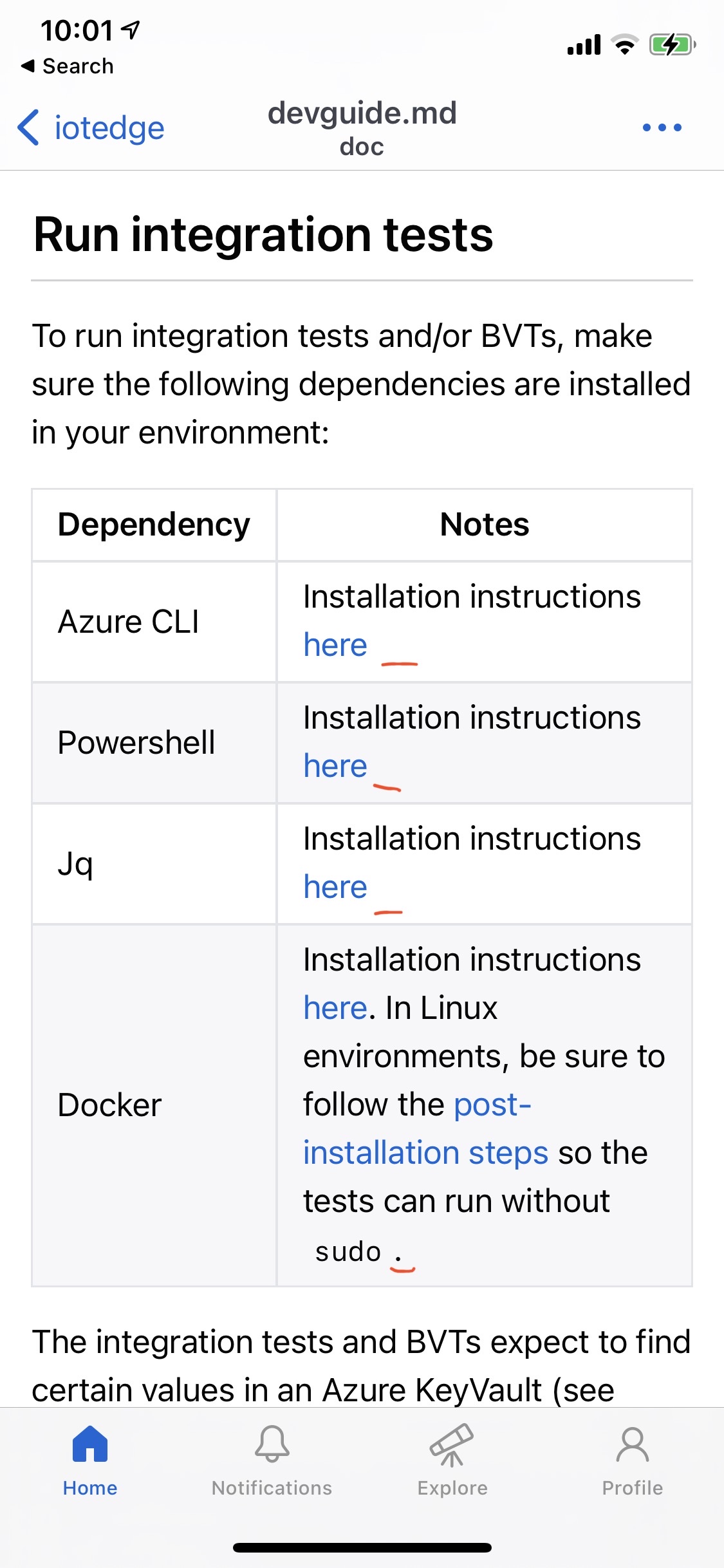The height and width of the screenshot is (1568, 724).
Task: Tap the Search return label top left
Action: pos(68,65)
